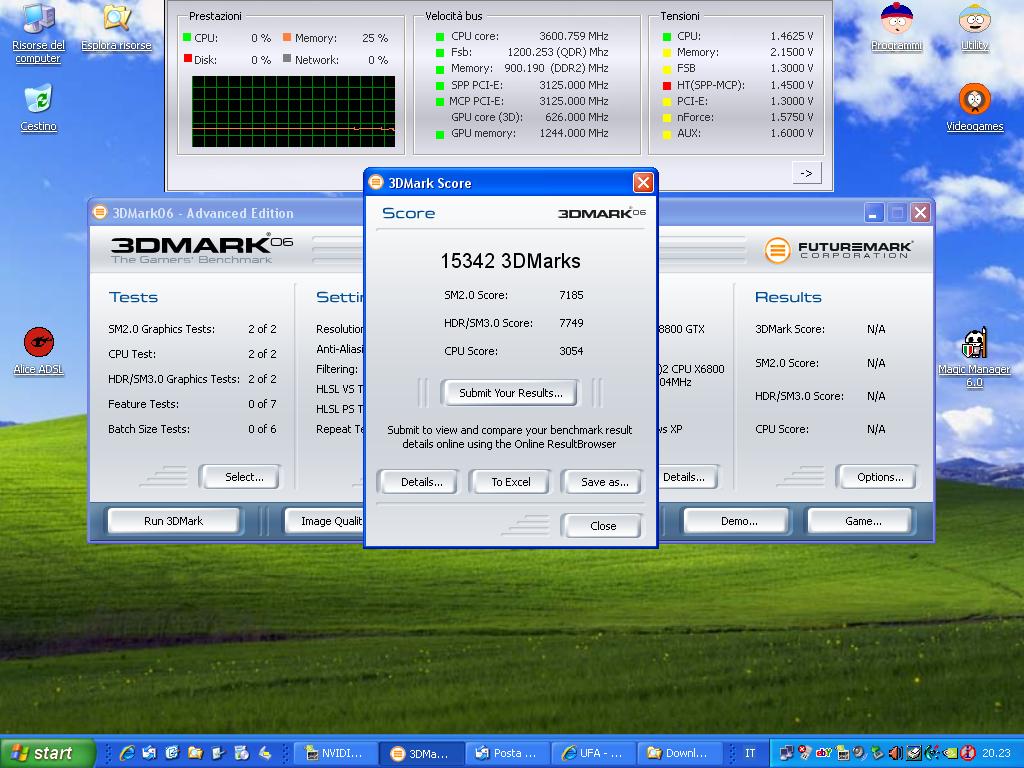Open the Alice ADSL desktop shortcut

point(39,351)
